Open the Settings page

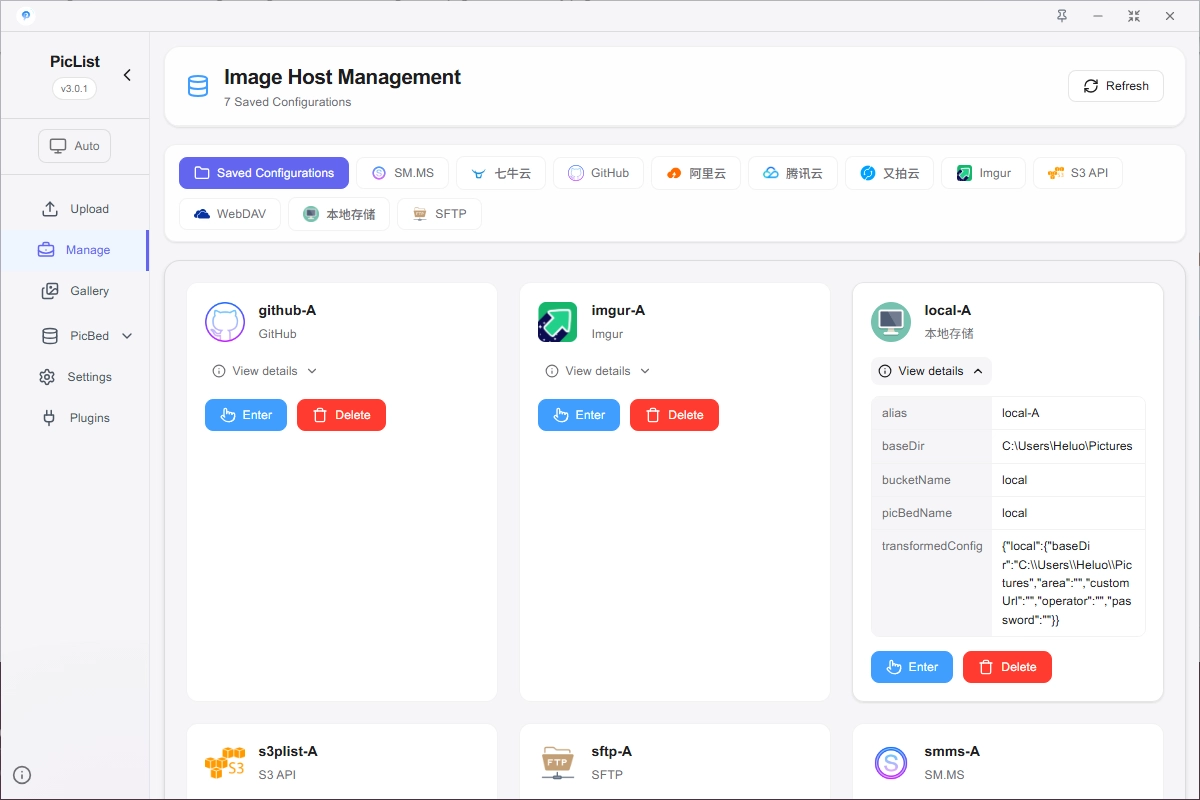75,377
